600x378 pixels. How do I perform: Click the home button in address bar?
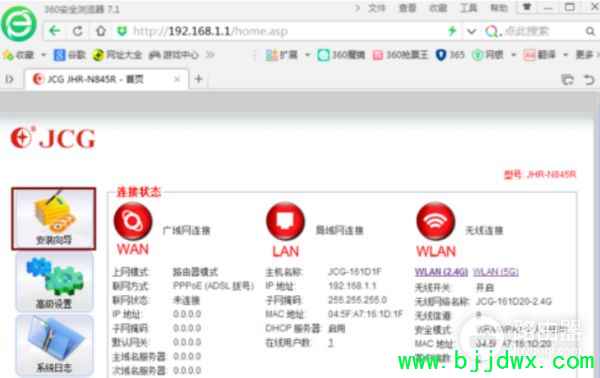101,31
